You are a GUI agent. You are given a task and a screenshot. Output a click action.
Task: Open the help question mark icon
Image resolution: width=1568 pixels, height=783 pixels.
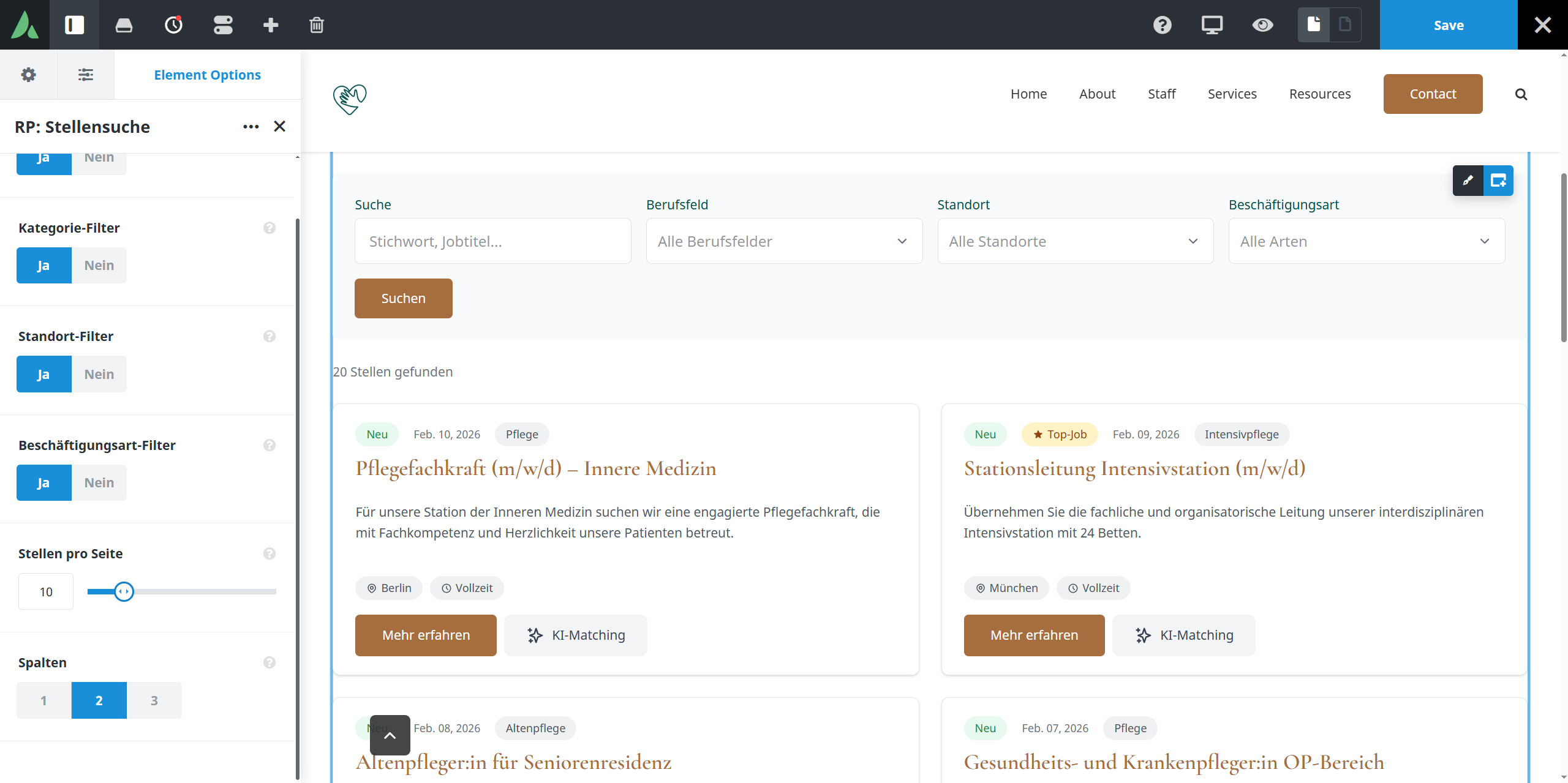point(1162,24)
